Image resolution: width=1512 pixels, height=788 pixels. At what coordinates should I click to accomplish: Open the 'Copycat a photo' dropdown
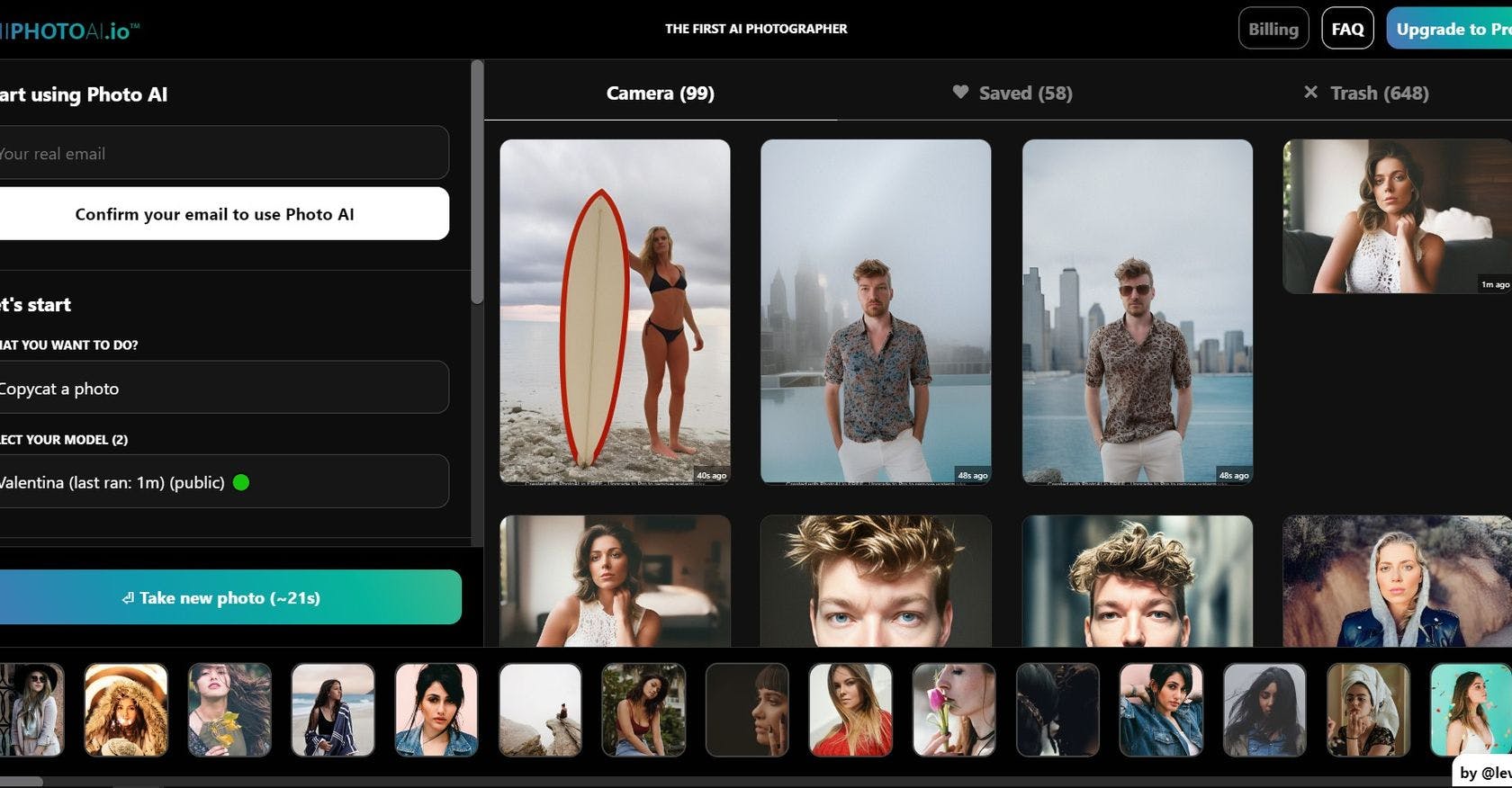coord(220,388)
